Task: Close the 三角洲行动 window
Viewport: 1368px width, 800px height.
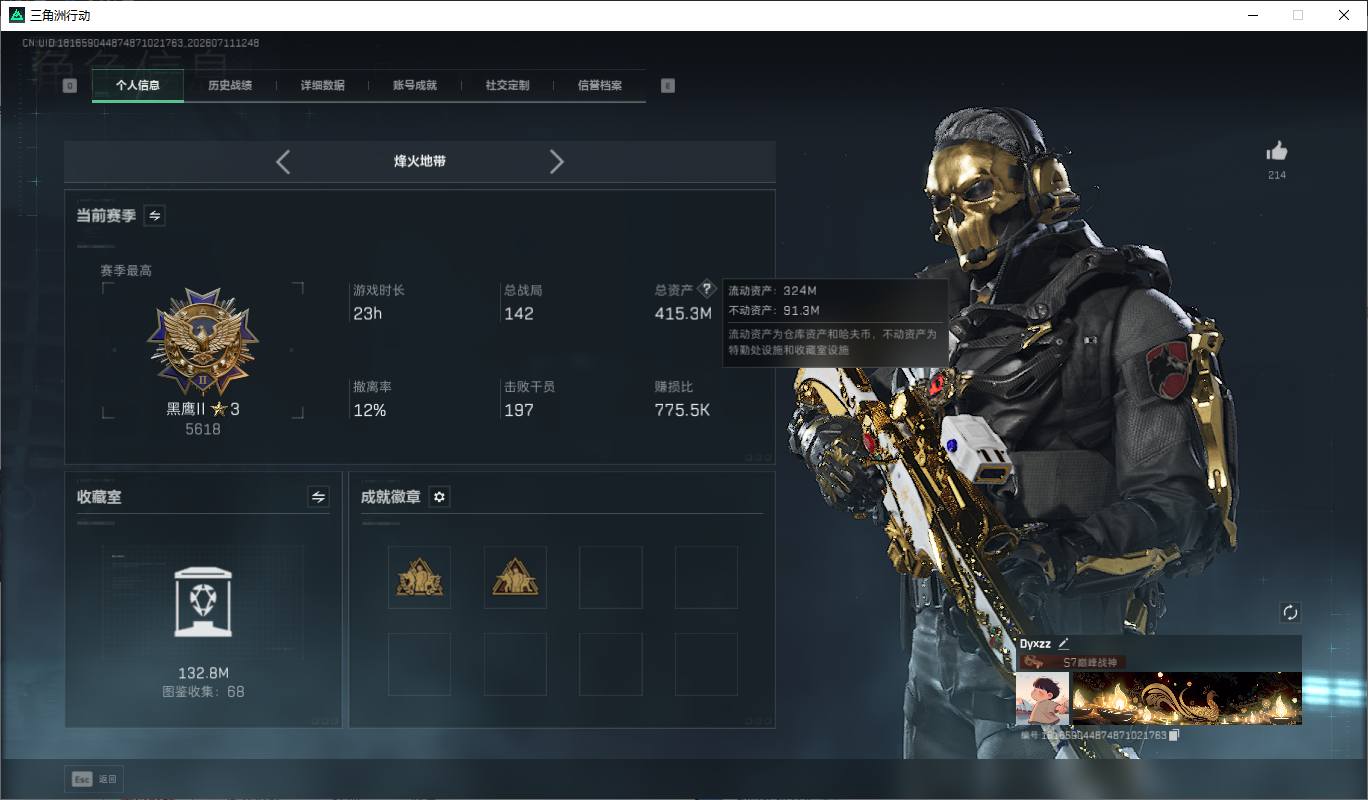Action: [1344, 15]
